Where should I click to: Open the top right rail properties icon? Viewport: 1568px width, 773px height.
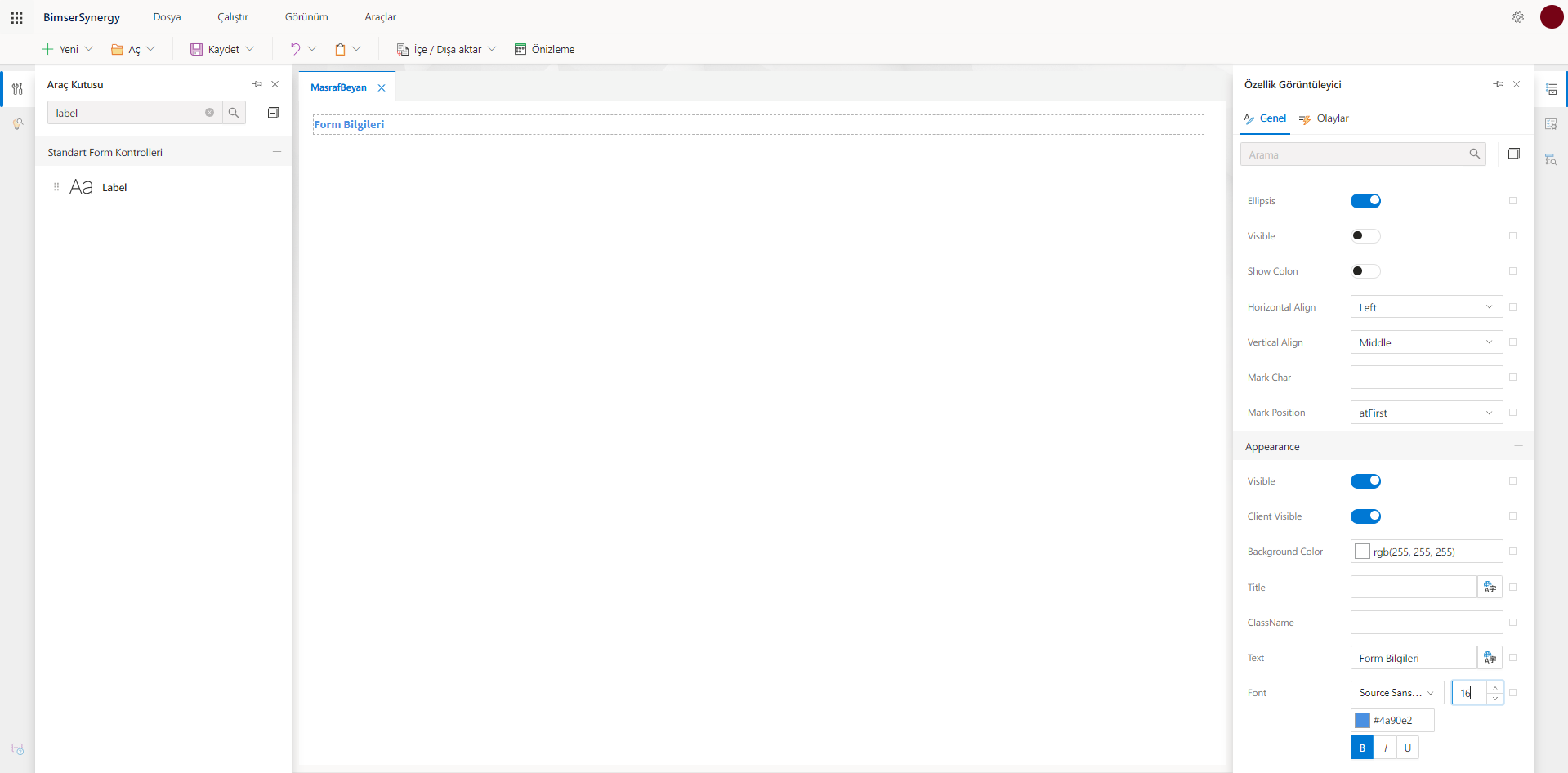click(1551, 89)
